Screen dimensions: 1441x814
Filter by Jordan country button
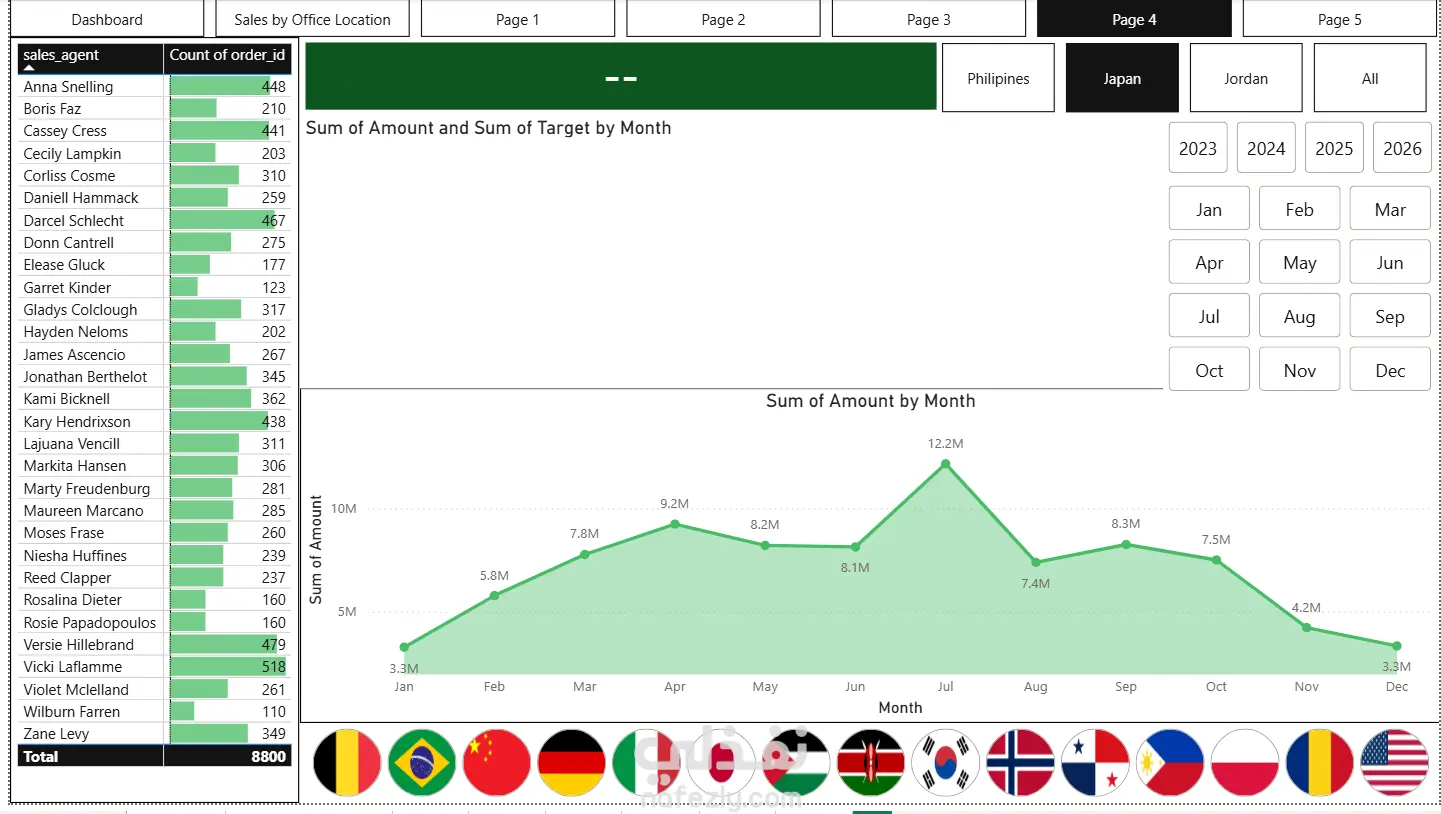pyautogui.click(x=1246, y=78)
